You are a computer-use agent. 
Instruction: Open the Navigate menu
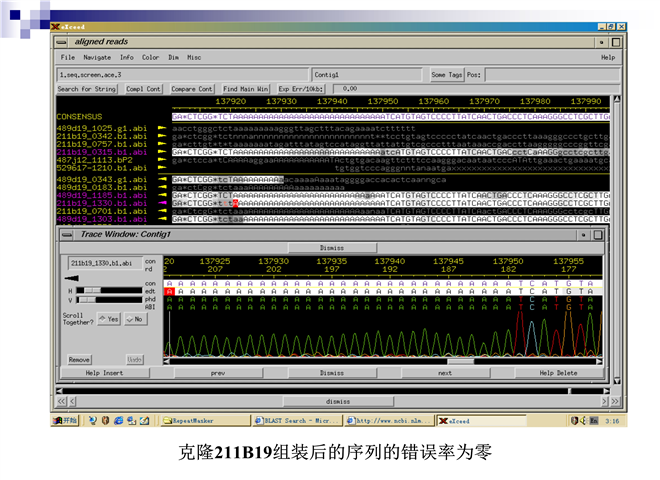point(97,57)
